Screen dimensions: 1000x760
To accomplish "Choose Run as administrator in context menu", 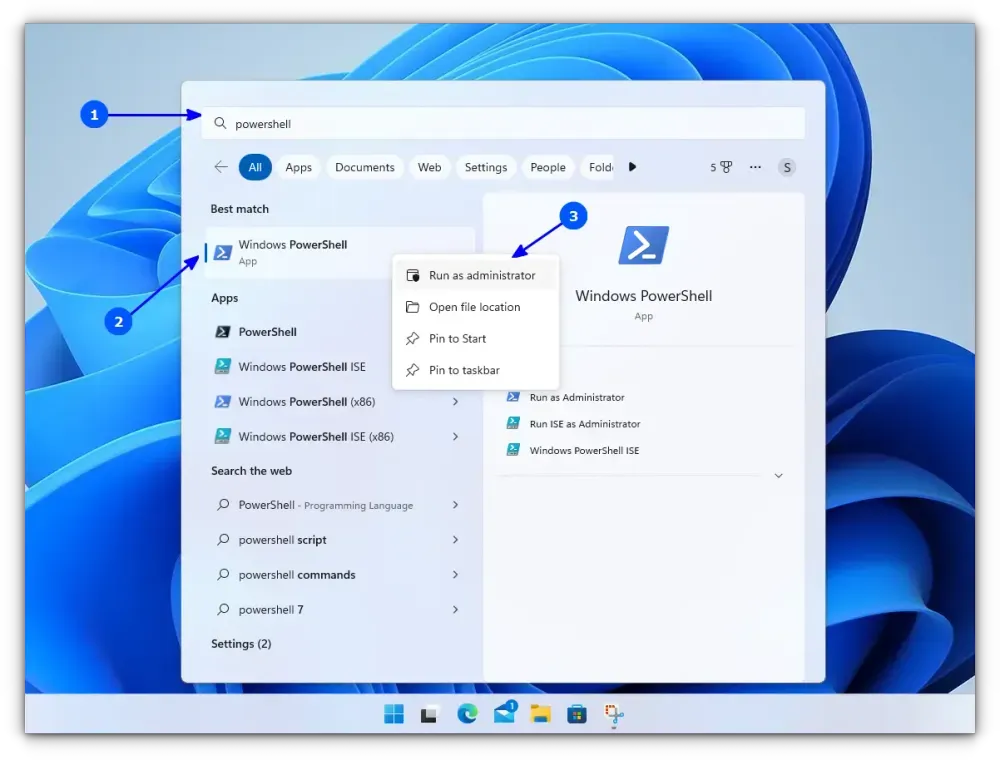I will point(476,275).
